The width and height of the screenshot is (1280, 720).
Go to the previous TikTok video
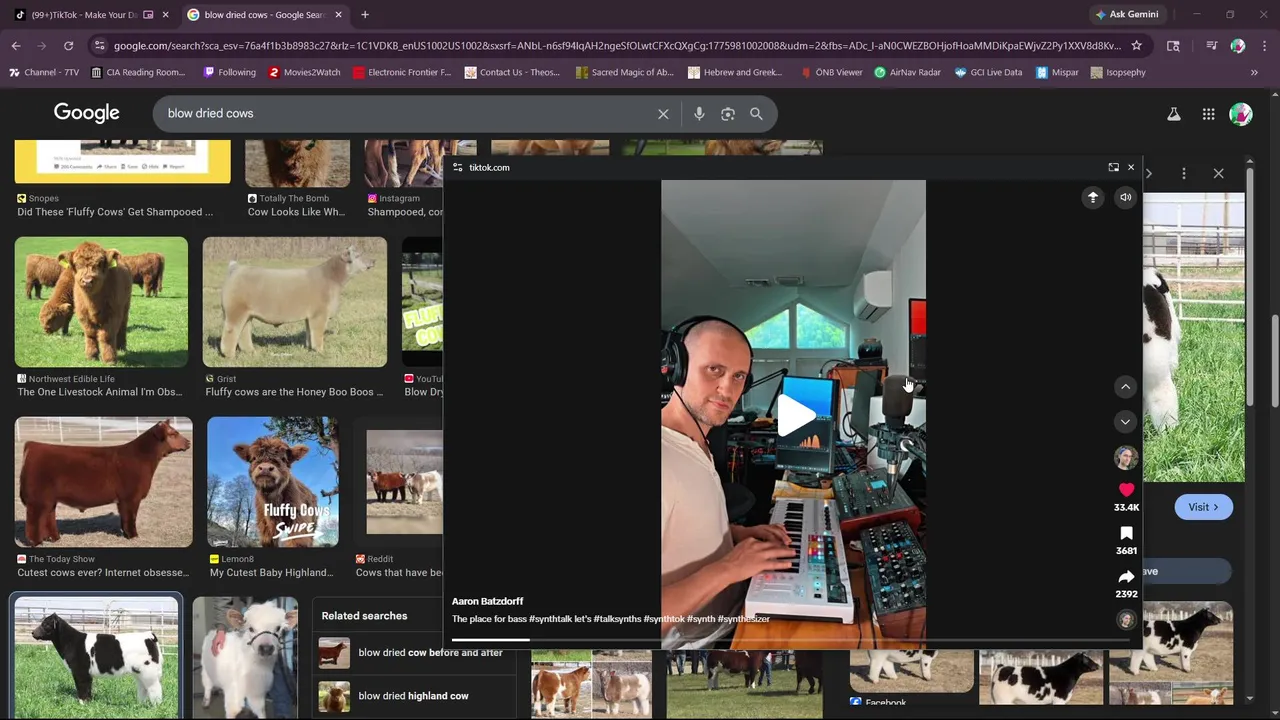click(1125, 387)
